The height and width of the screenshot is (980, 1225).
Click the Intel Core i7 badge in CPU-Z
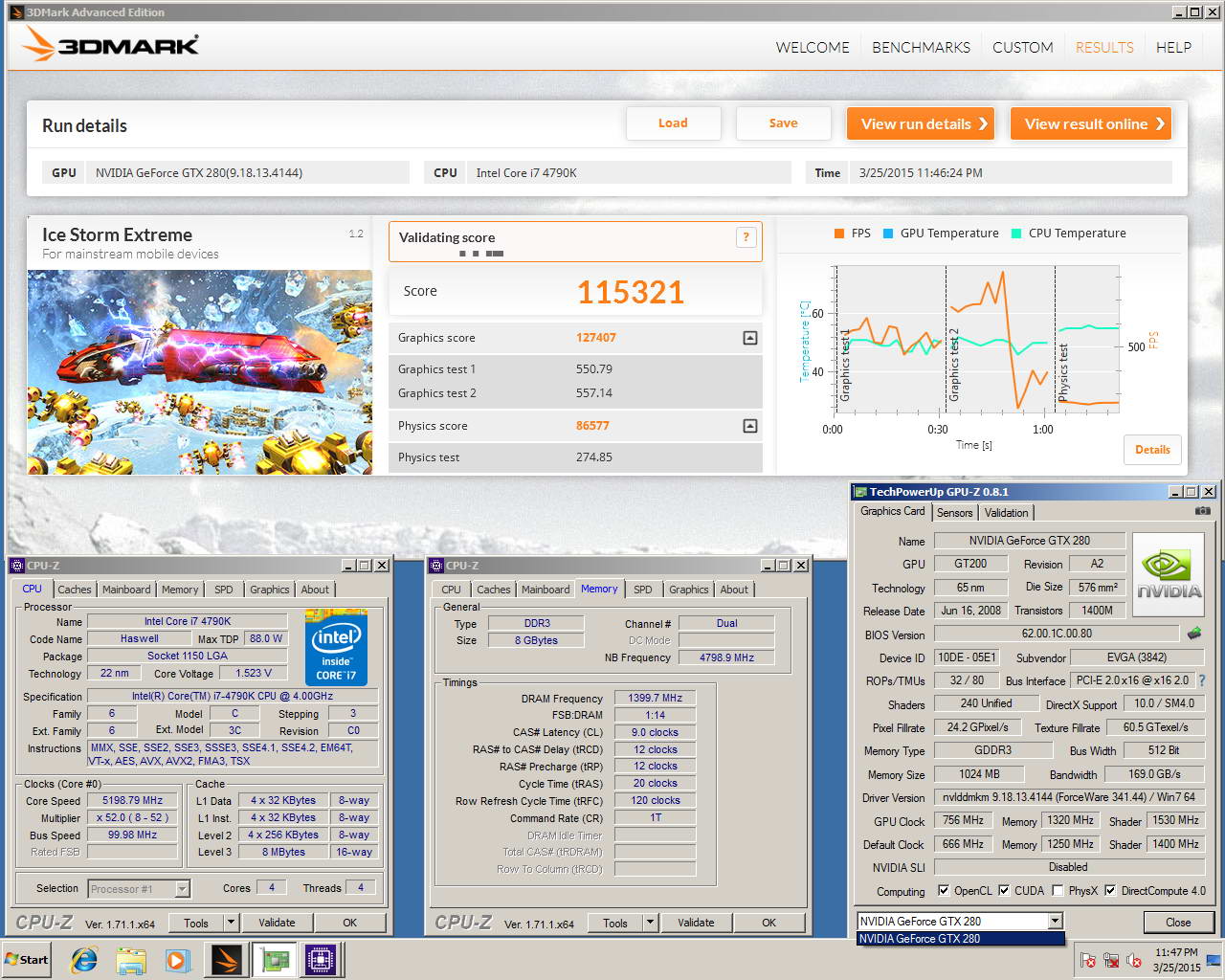click(x=337, y=647)
